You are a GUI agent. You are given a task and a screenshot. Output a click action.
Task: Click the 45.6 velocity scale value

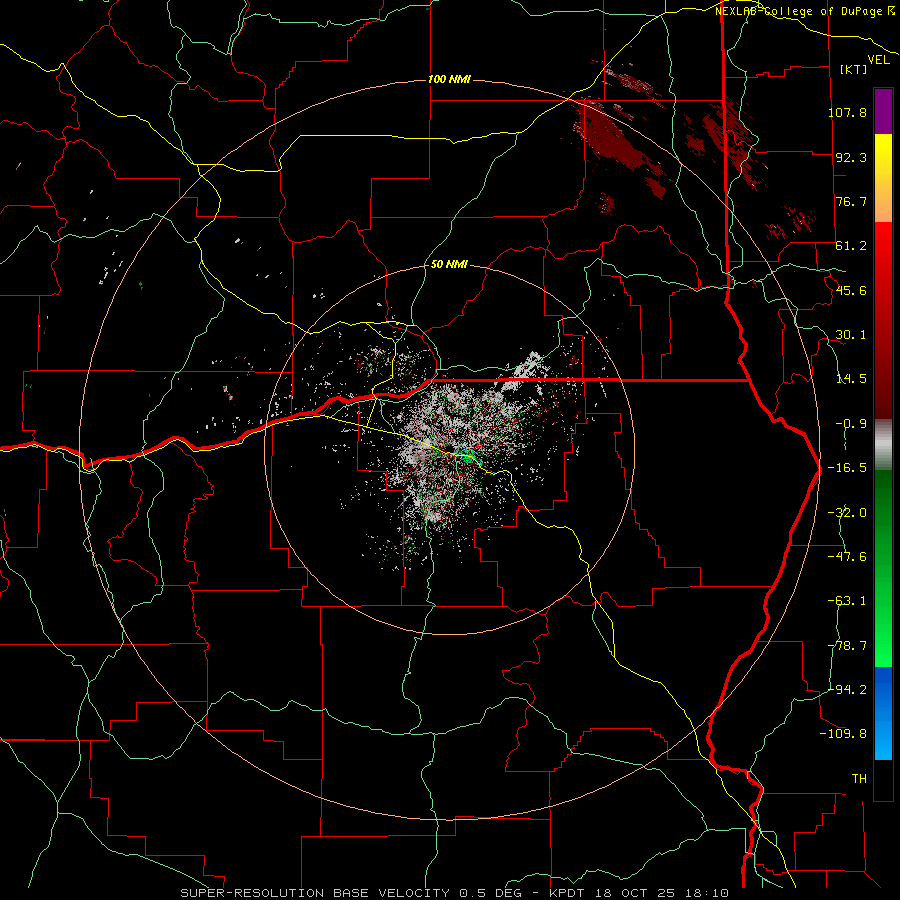(x=851, y=290)
